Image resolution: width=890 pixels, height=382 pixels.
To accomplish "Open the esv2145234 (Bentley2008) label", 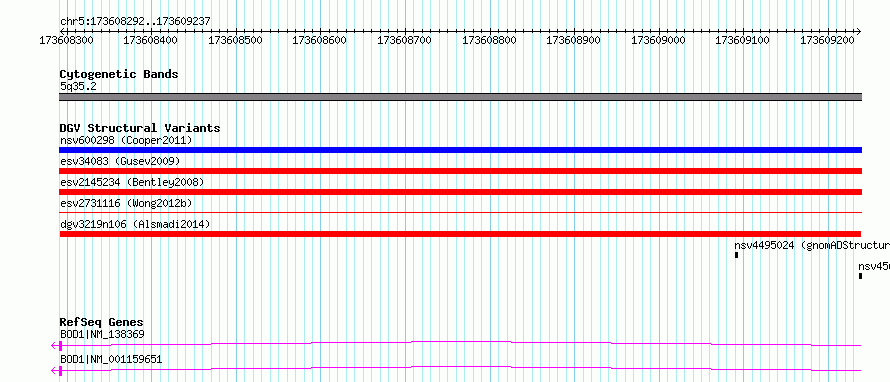I will tap(132, 182).
